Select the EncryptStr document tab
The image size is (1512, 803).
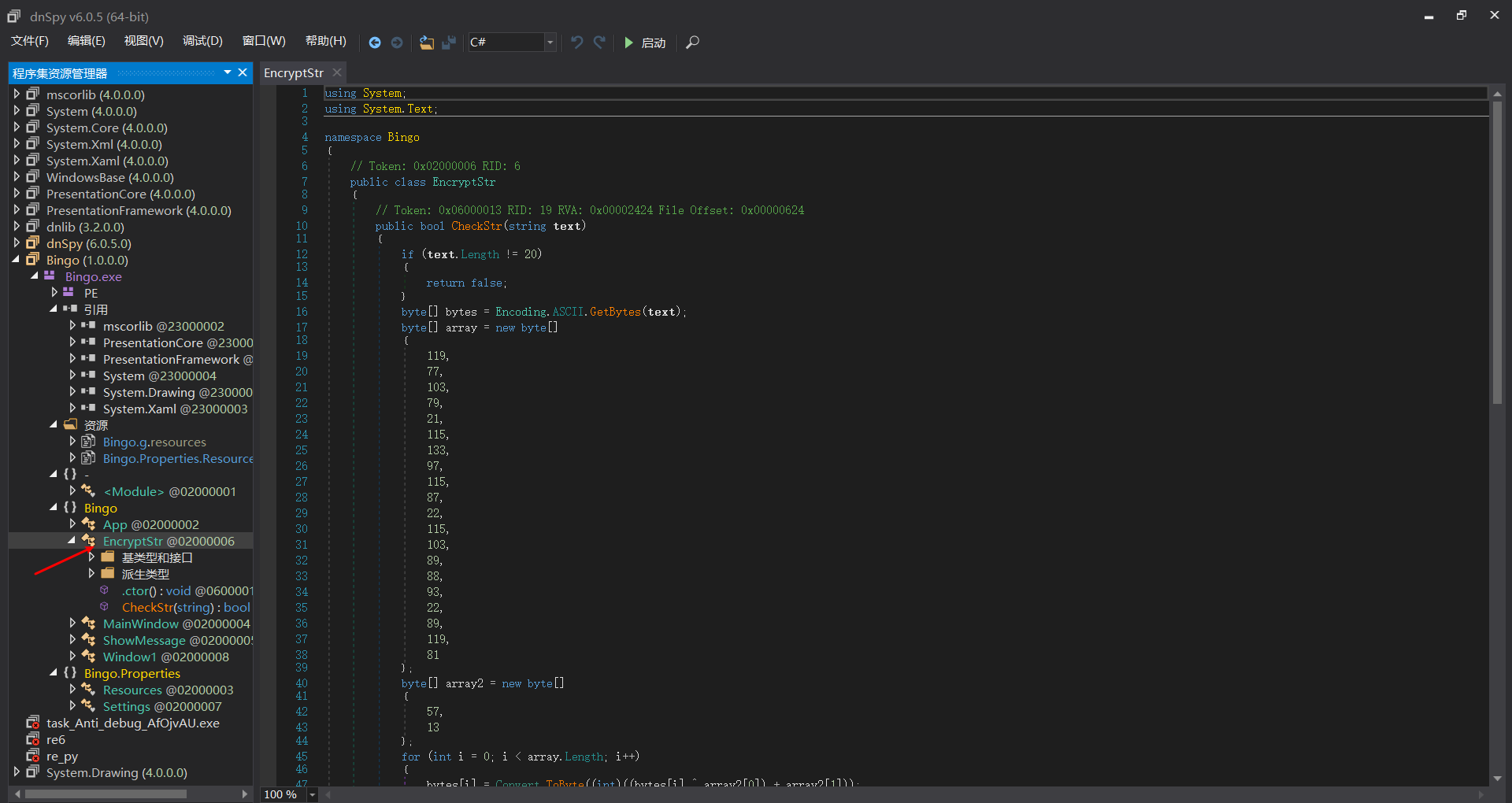294,72
